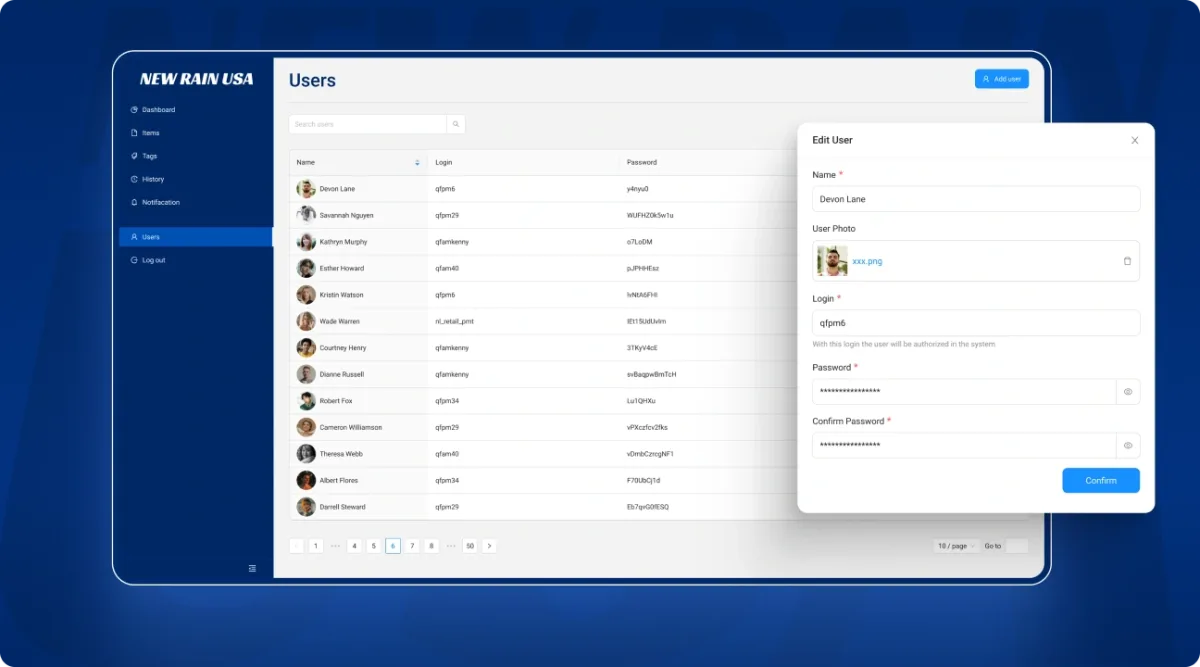
Task: Click the Login column header
Action: tap(444, 162)
